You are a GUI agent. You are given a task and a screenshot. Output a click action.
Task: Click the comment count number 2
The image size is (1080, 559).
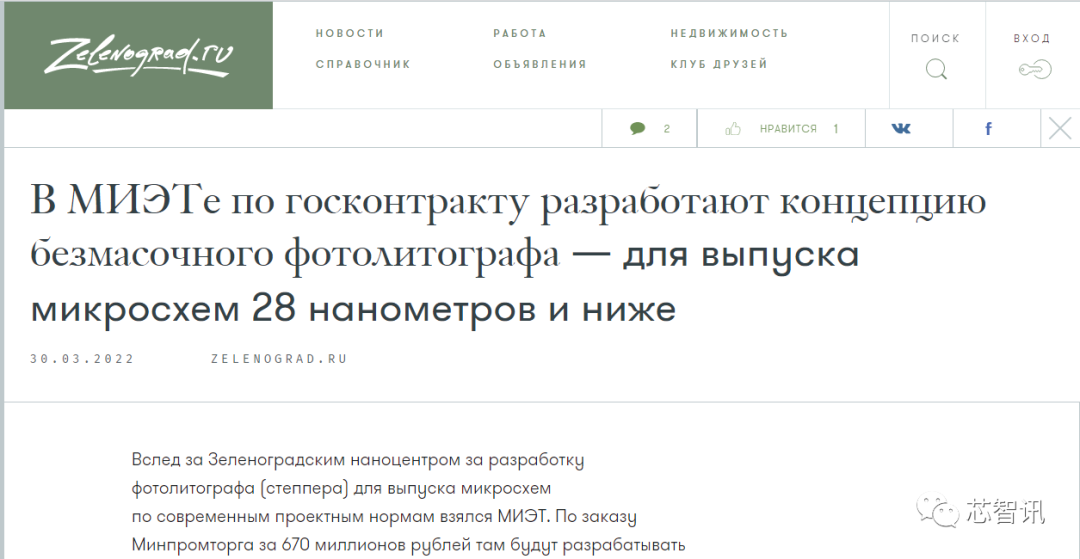(667, 129)
